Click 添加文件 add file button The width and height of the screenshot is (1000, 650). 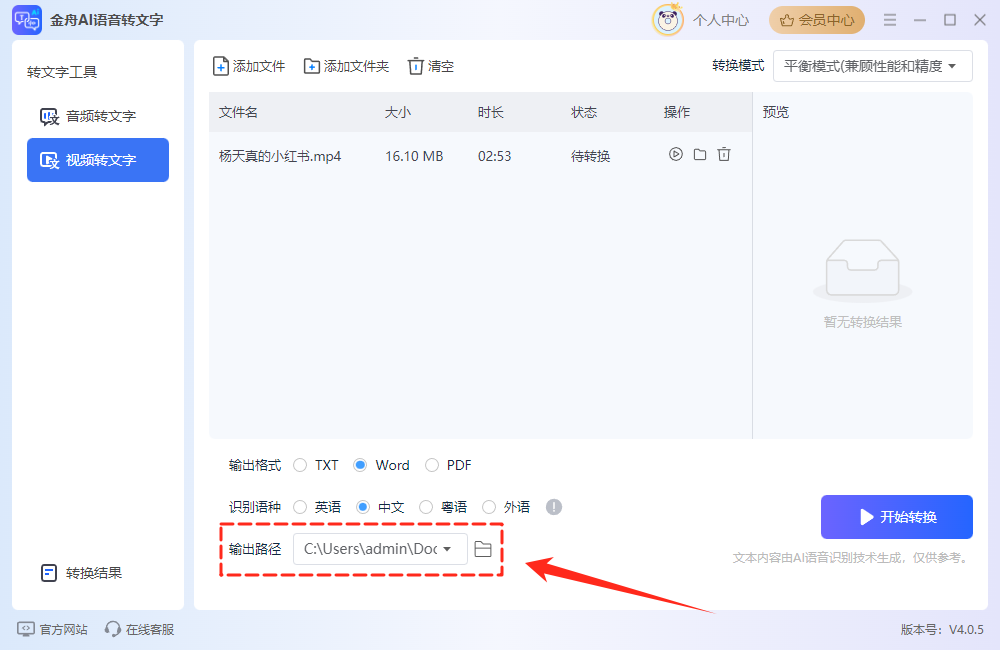[x=249, y=66]
